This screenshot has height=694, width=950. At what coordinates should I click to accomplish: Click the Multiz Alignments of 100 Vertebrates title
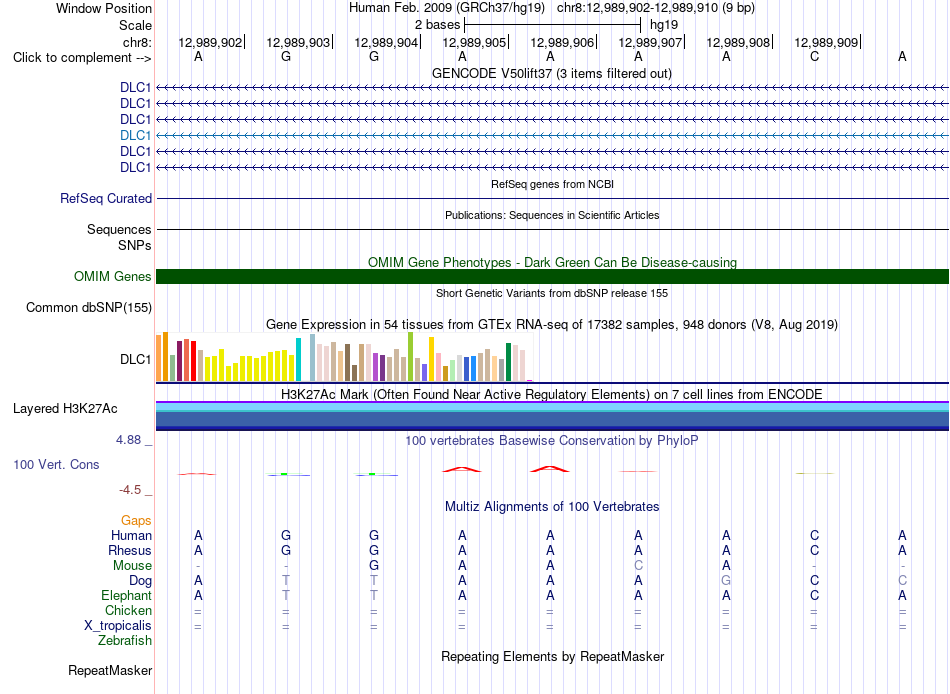tap(552, 507)
